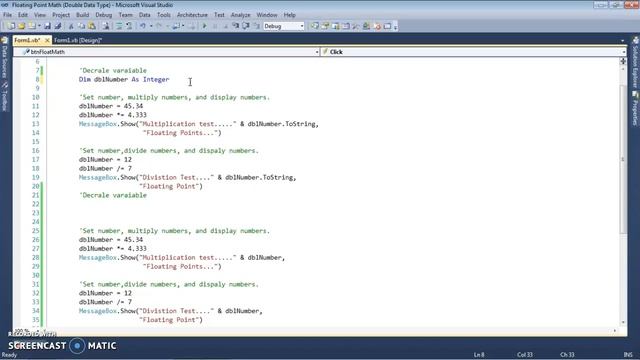Click the Save All icon
Image resolution: width=640 pixels, height=360 pixels.
coord(58,26)
